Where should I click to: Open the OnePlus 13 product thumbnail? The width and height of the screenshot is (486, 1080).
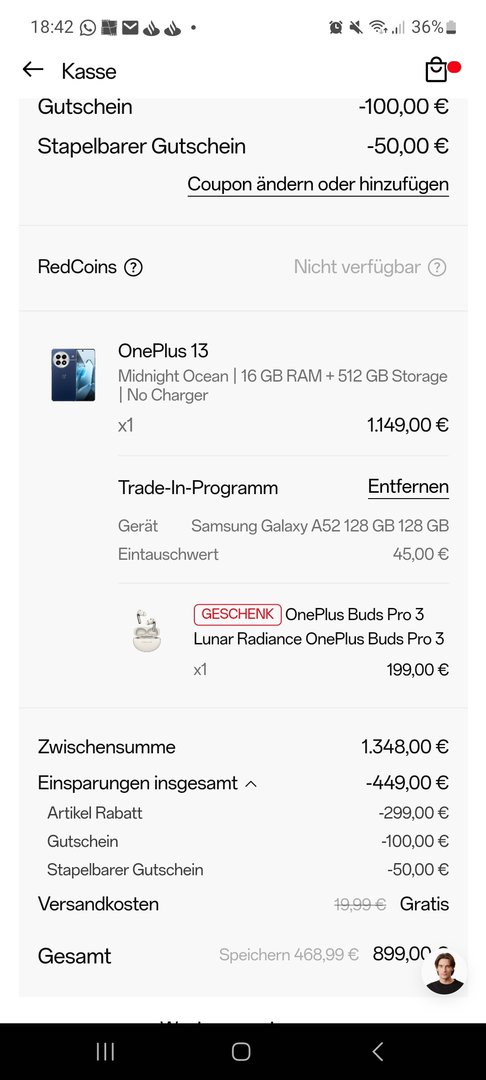click(73, 375)
